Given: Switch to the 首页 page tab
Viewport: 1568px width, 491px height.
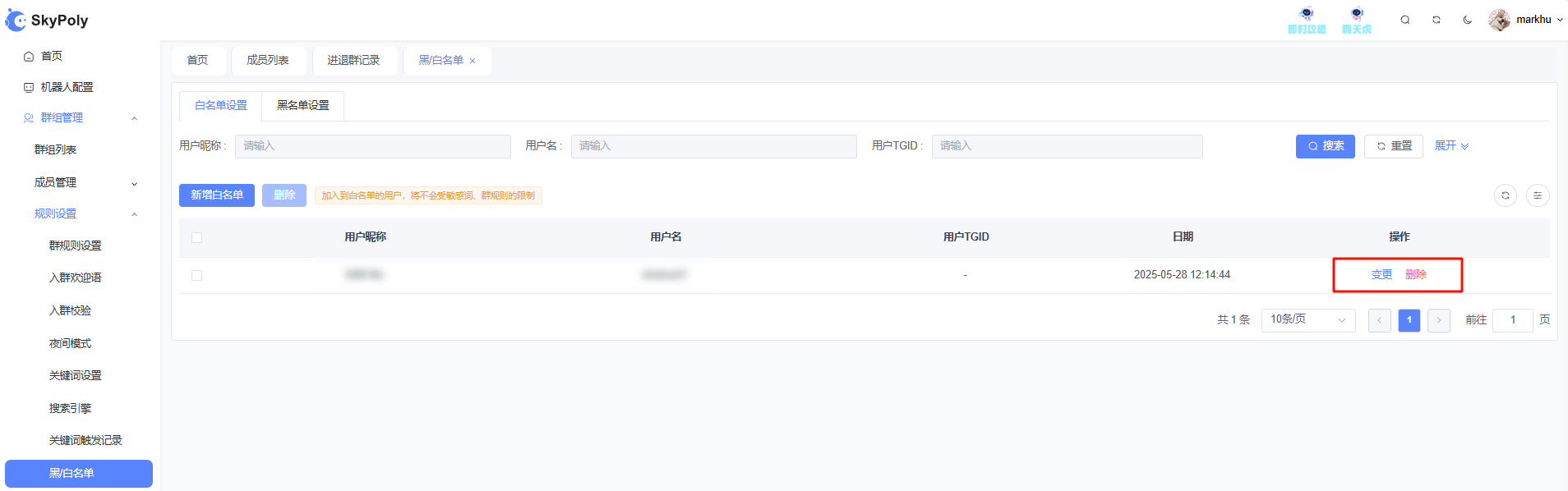Looking at the screenshot, I should point(198,61).
